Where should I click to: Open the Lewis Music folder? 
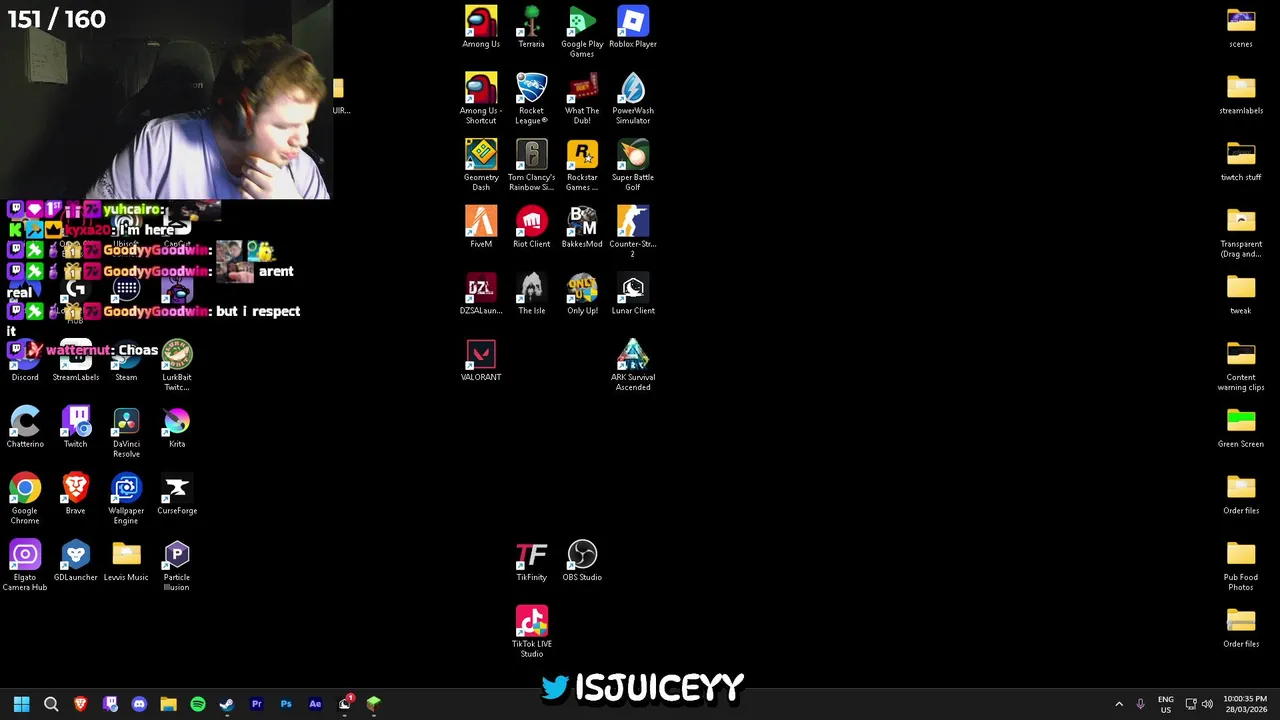click(x=126, y=561)
